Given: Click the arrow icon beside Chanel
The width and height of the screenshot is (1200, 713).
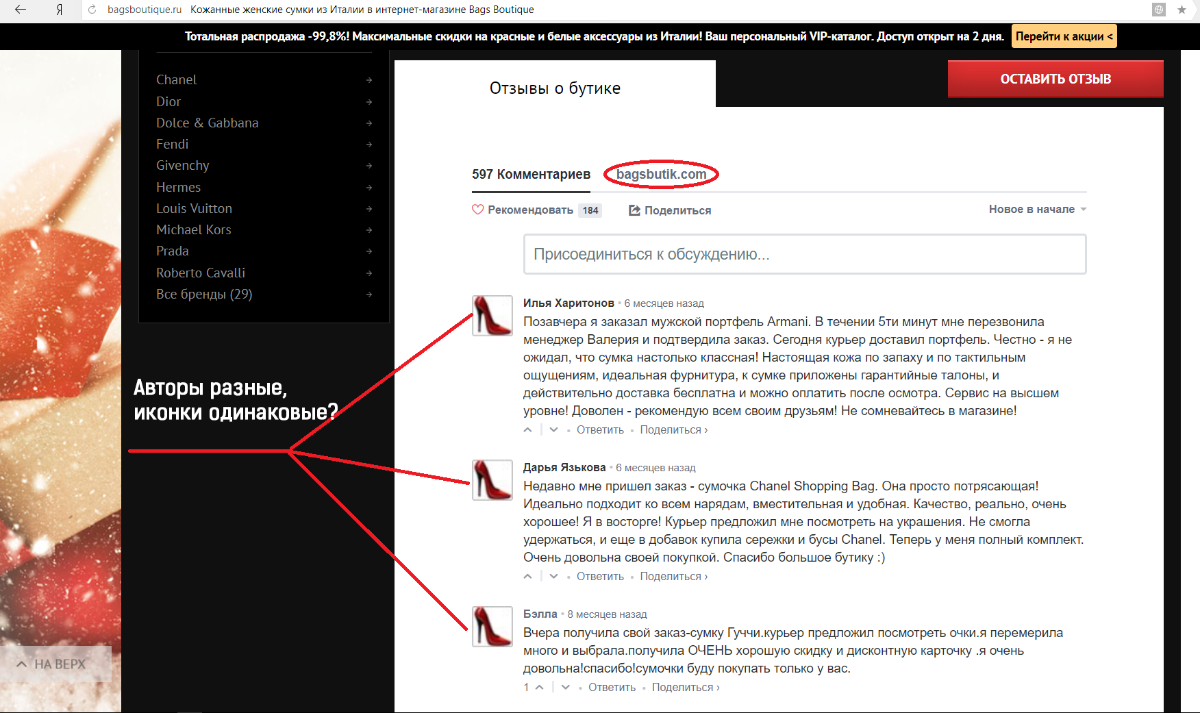Looking at the screenshot, I should pyautogui.click(x=369, y=80).
